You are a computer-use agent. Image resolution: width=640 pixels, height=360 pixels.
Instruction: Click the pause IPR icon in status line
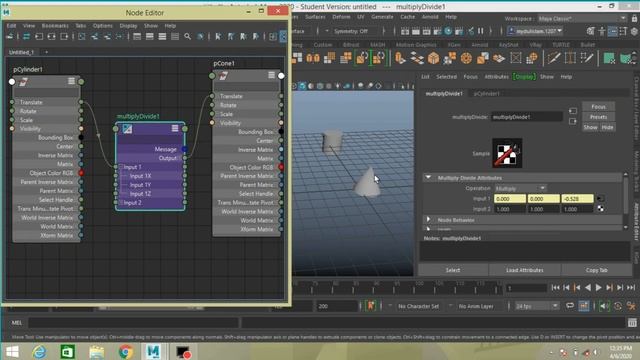click(480, 31)
